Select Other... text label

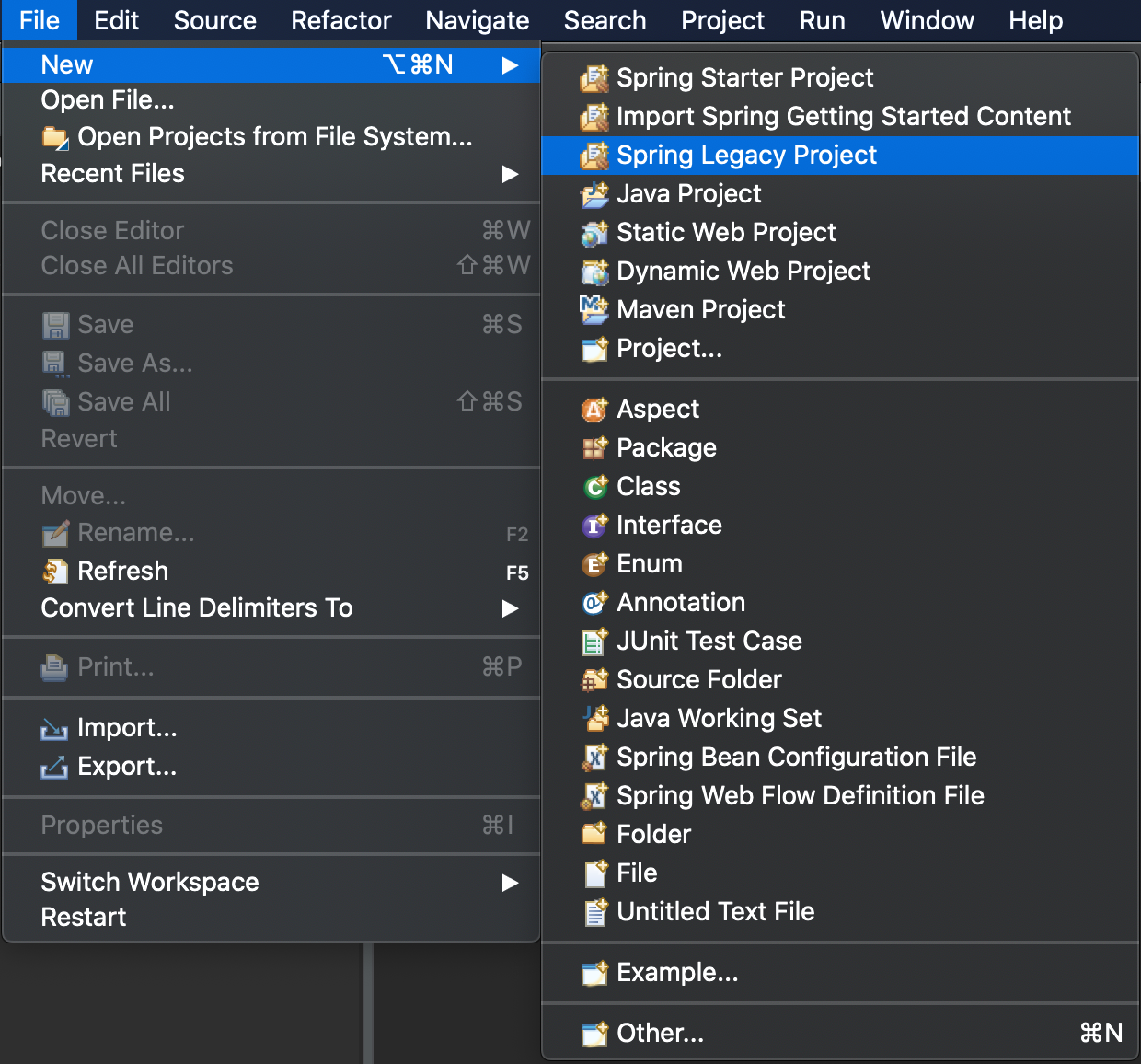pos(660,1034)
